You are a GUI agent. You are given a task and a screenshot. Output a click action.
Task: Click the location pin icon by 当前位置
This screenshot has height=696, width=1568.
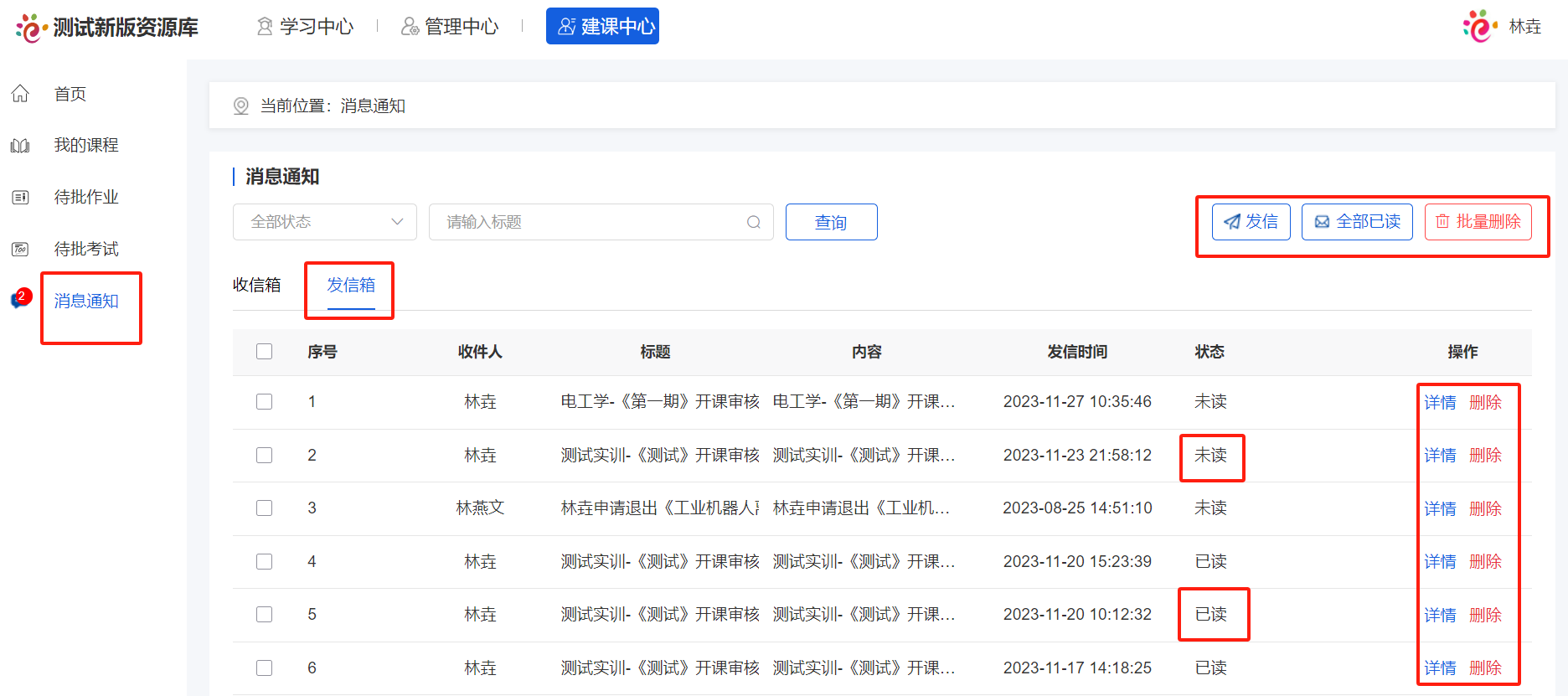(241, 106)
